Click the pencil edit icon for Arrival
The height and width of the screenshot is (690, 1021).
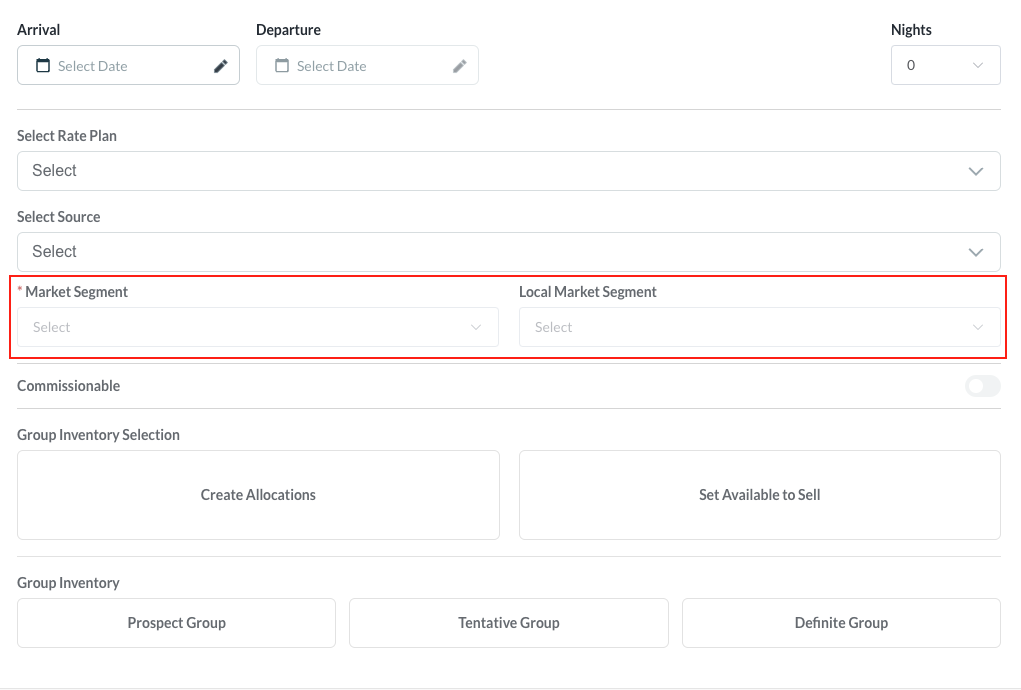pos(221,66)
